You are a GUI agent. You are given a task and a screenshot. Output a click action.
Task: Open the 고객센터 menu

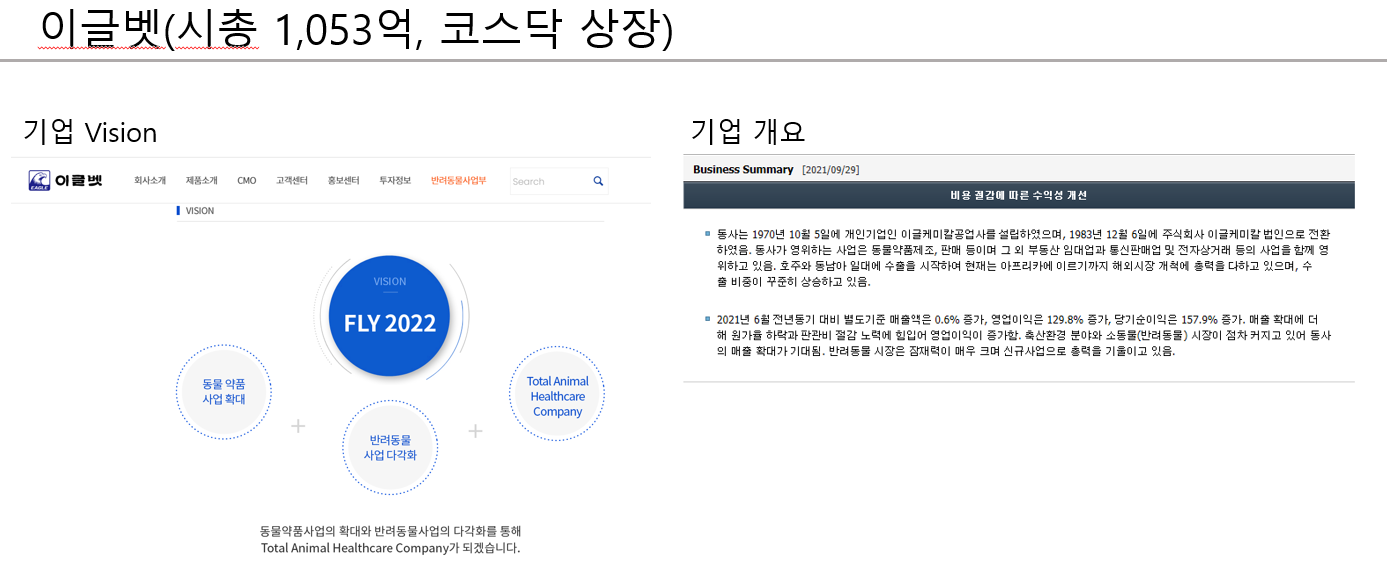[x=292, y=181]
